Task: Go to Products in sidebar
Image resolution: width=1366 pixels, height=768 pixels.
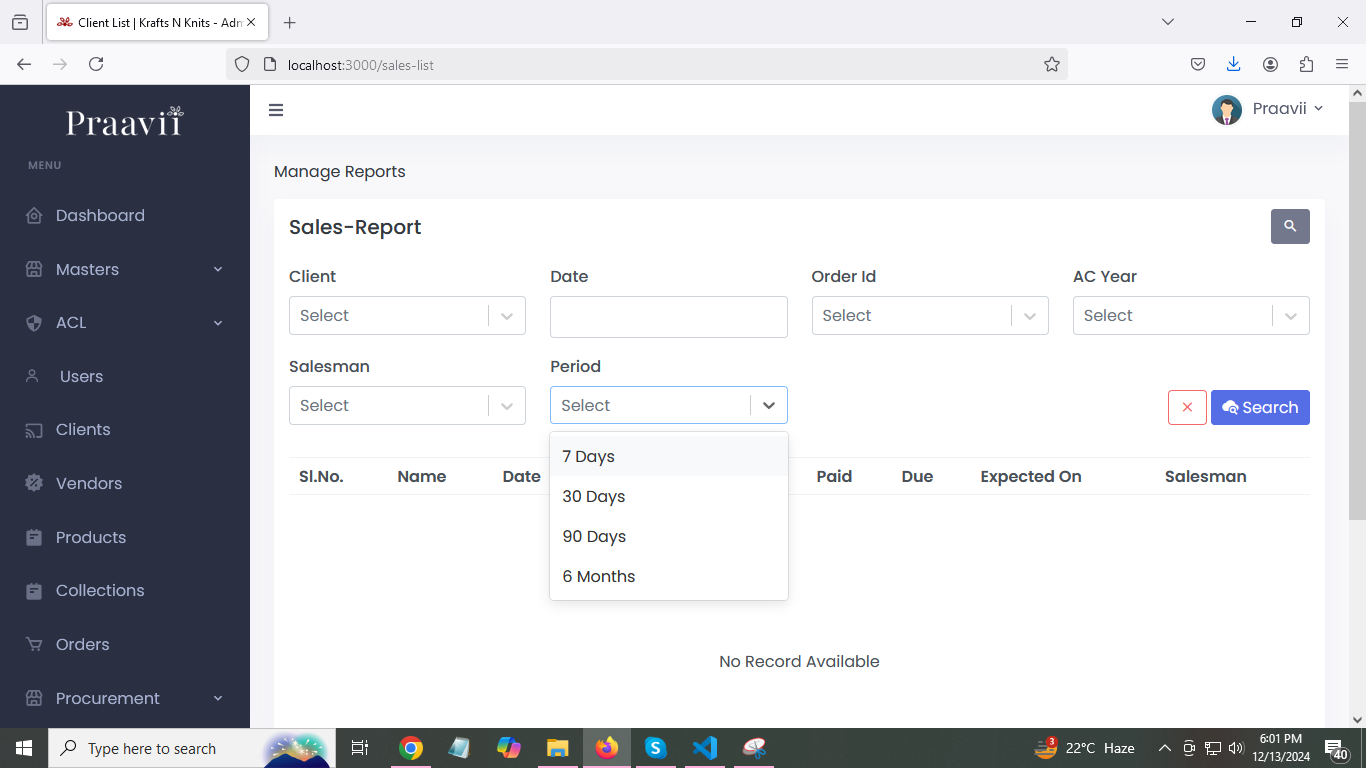Action: pos(91,537)
